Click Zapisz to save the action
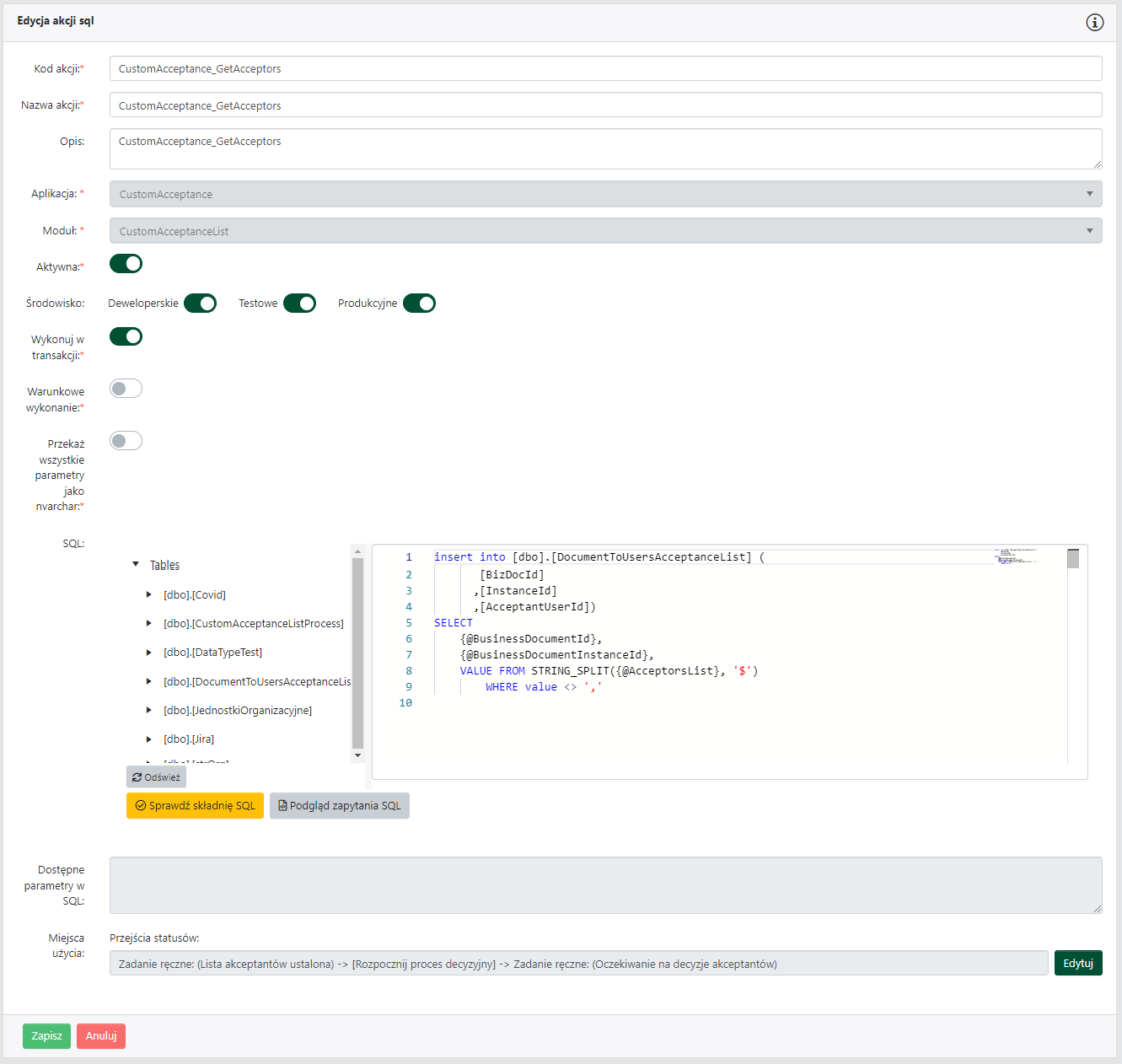This screenshot has width=1122, height=1064. tap(46, 1035)
